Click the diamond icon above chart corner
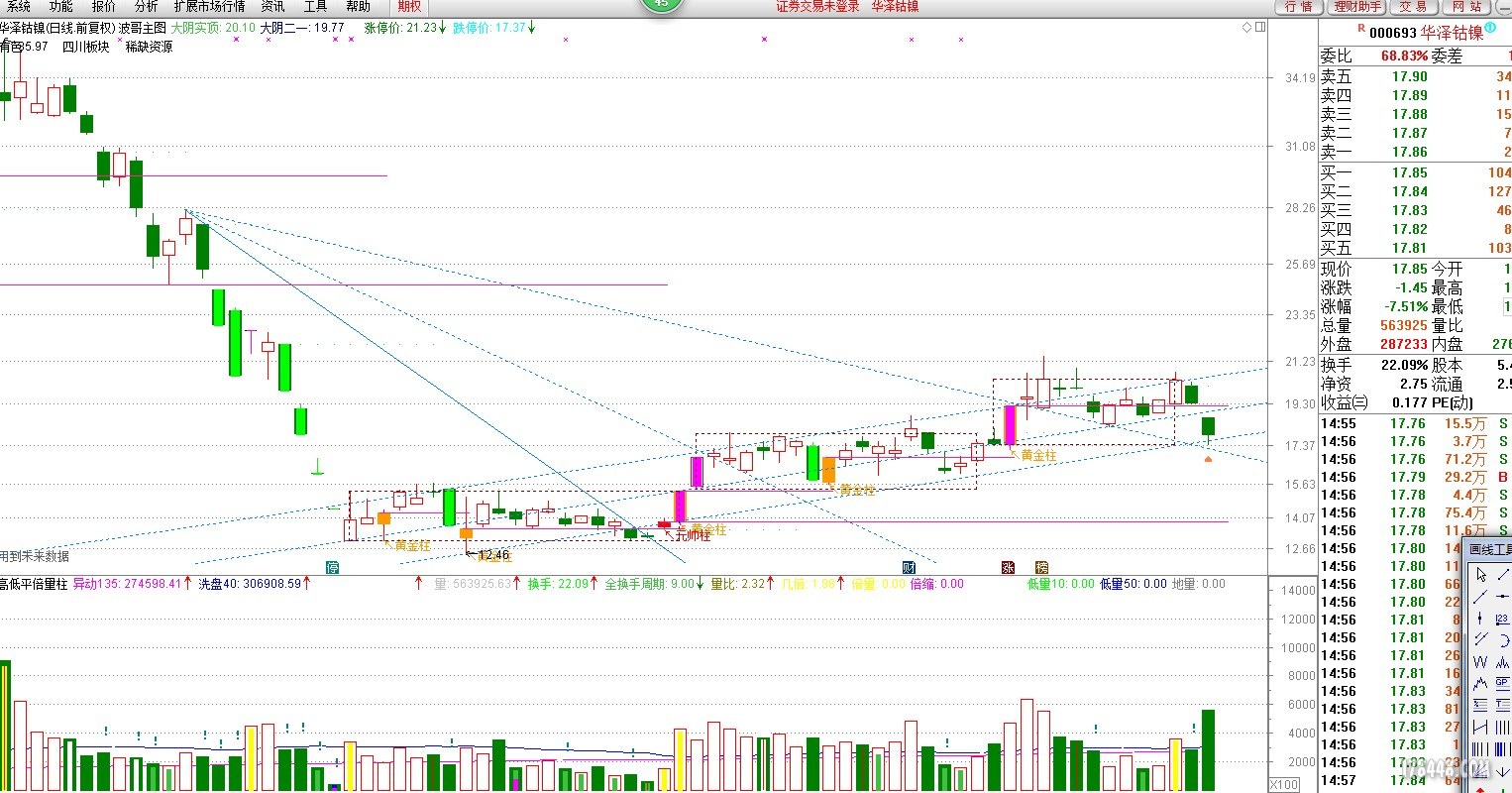 coord(1247,28)
